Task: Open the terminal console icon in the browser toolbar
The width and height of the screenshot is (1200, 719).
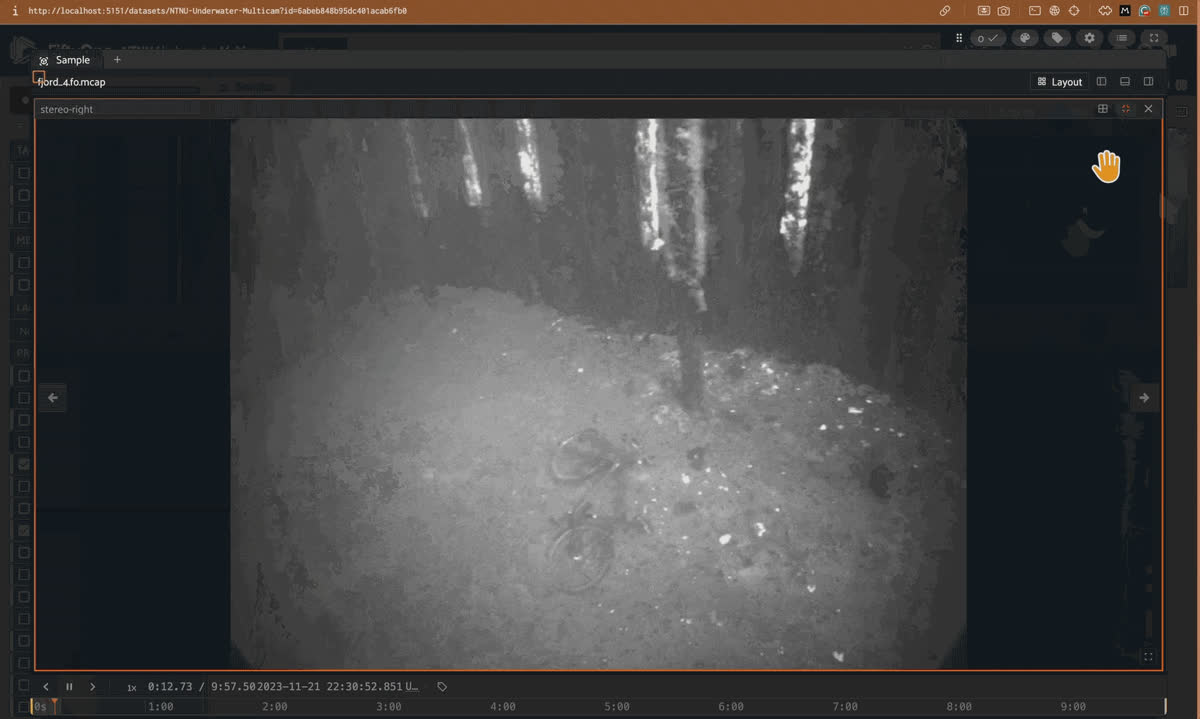Action: coord(1034,10)
